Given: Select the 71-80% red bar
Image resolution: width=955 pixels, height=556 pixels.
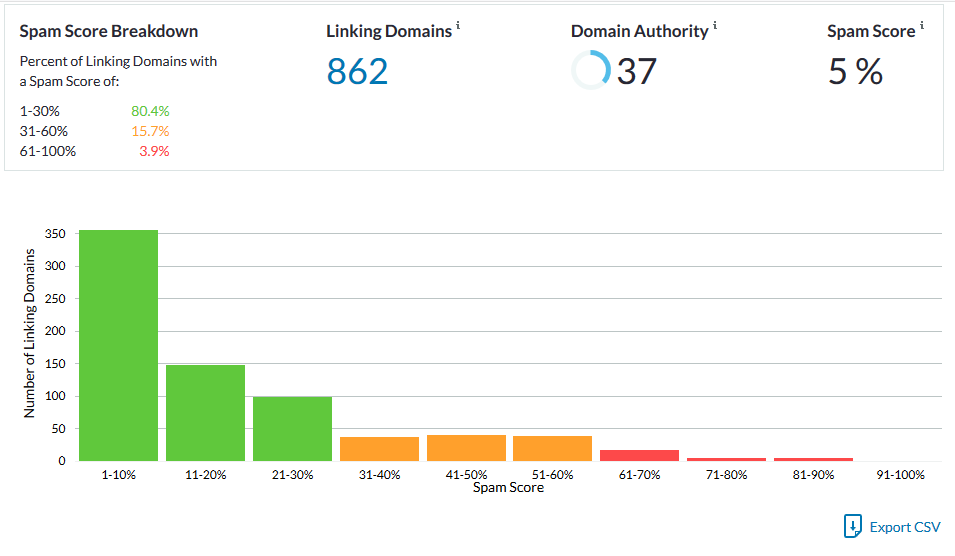Looking at the screenshot, I should 726,459.
